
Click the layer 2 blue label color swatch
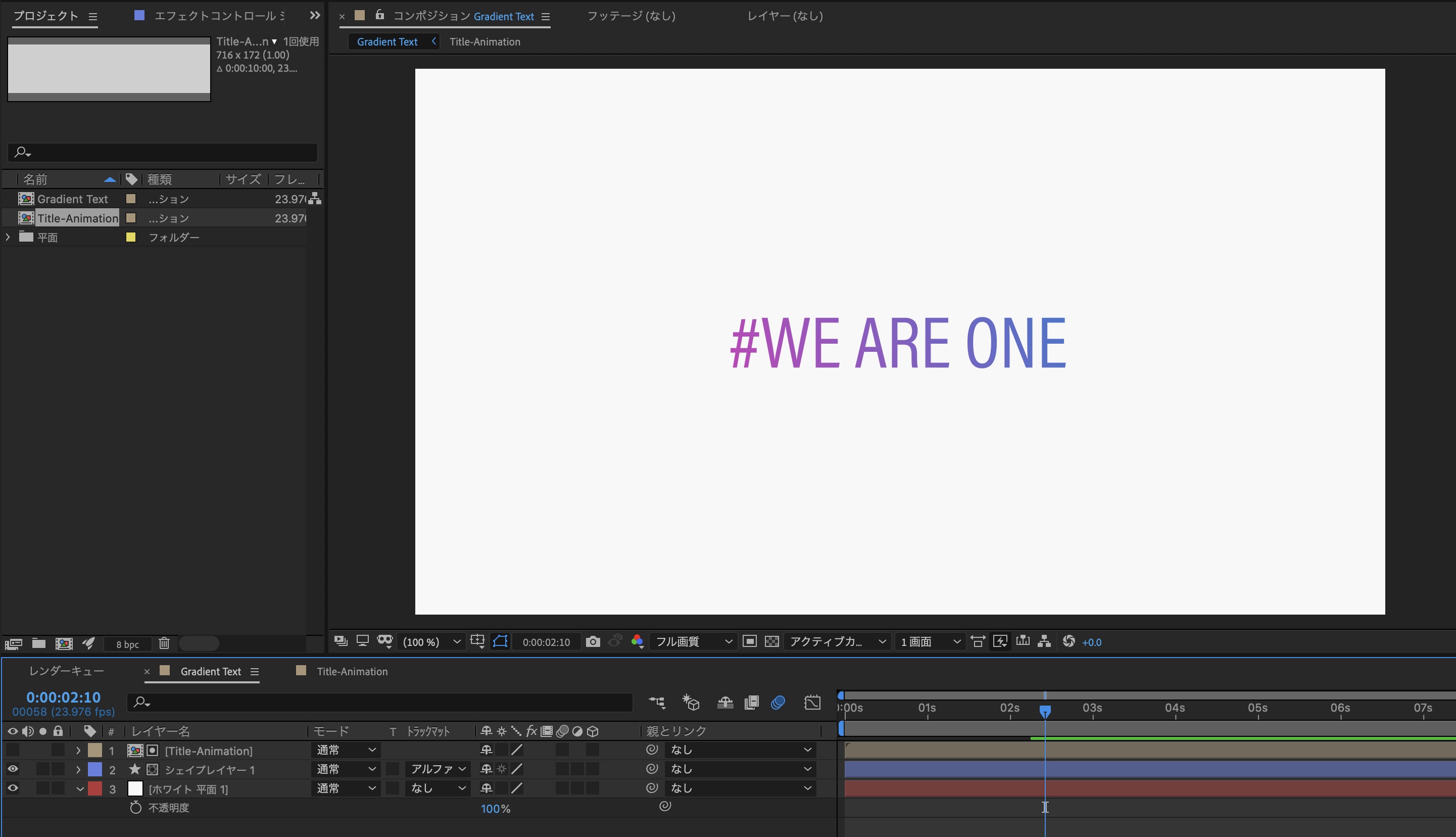pos(95,769)
